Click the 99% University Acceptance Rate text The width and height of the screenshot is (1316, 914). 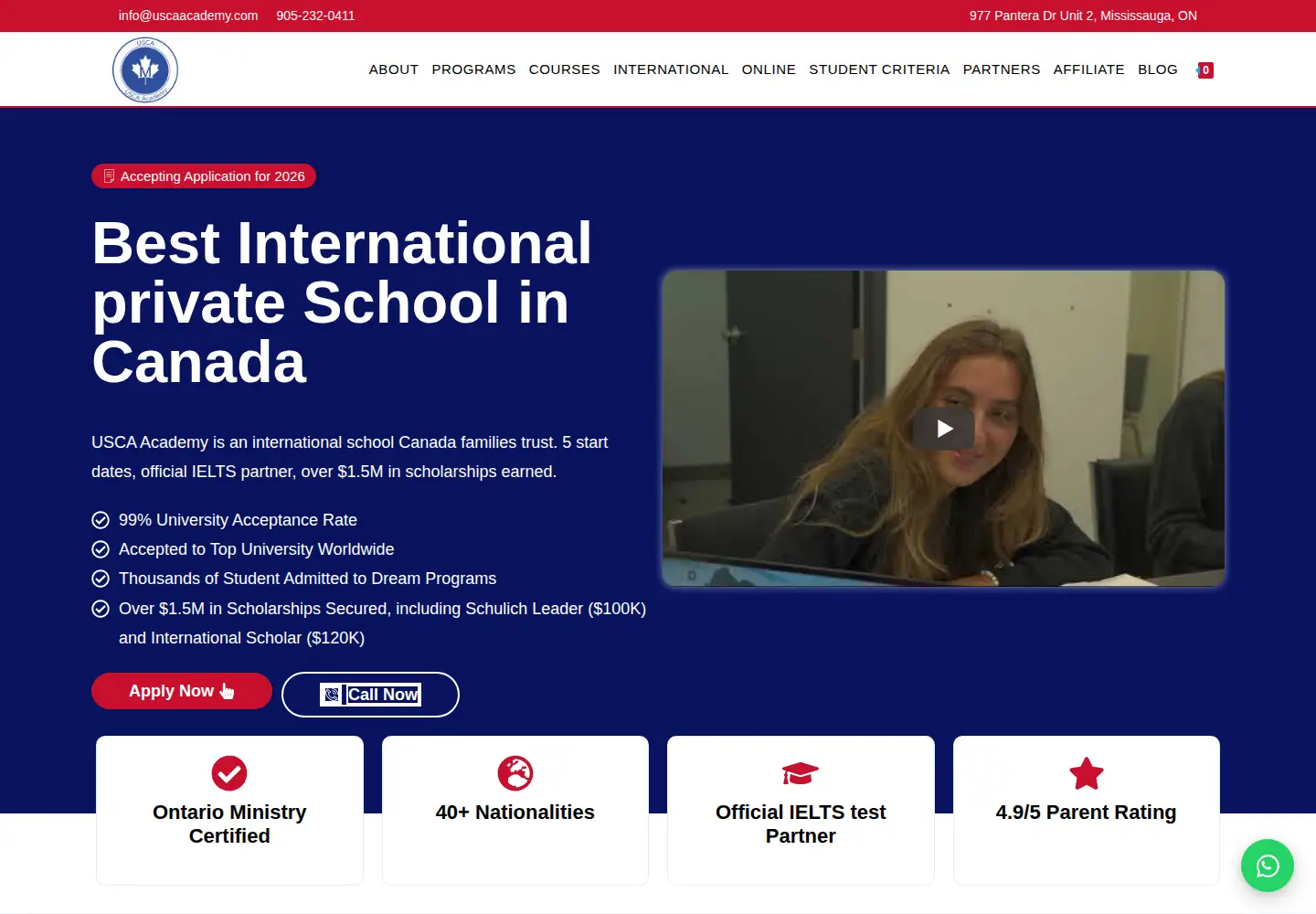pos(238,520)
